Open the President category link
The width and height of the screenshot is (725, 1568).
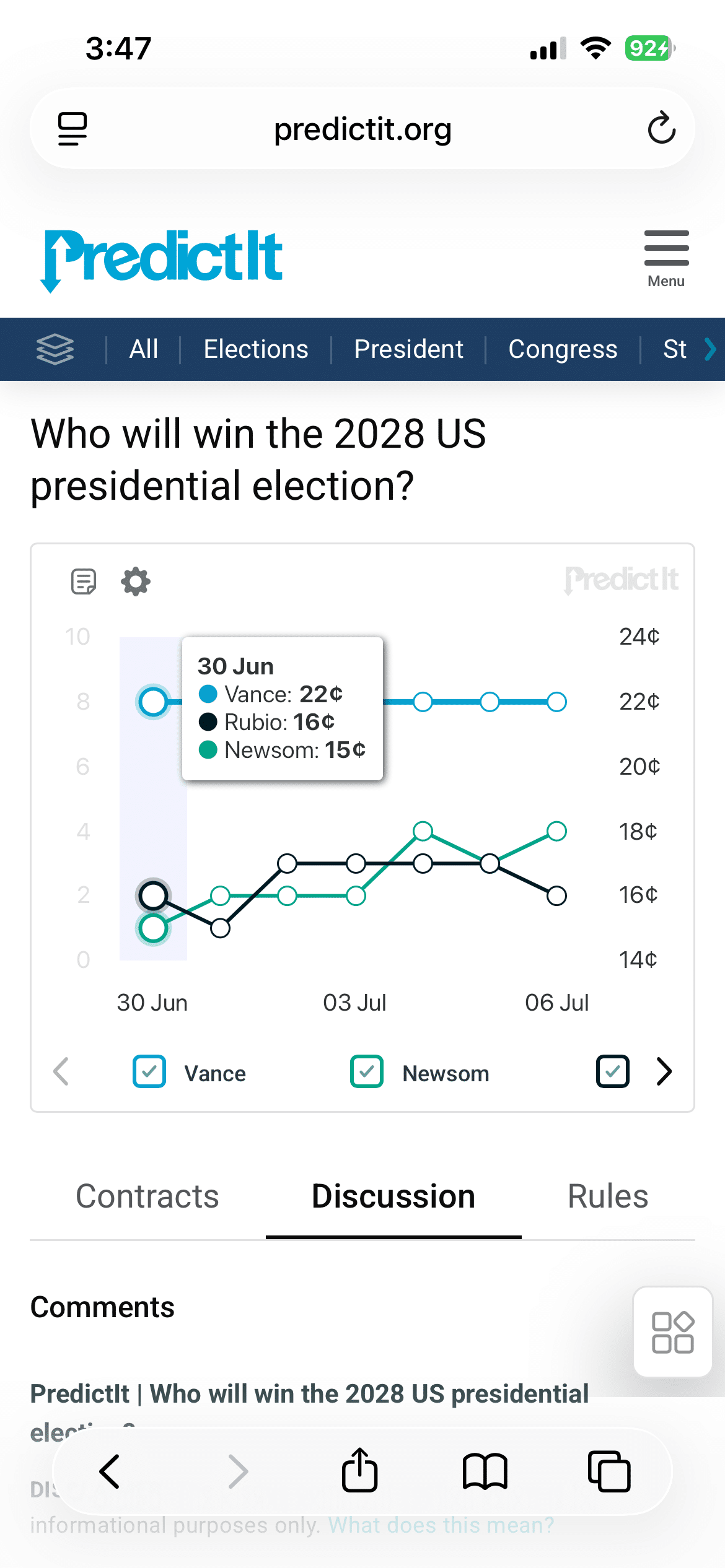coord(409,349)
